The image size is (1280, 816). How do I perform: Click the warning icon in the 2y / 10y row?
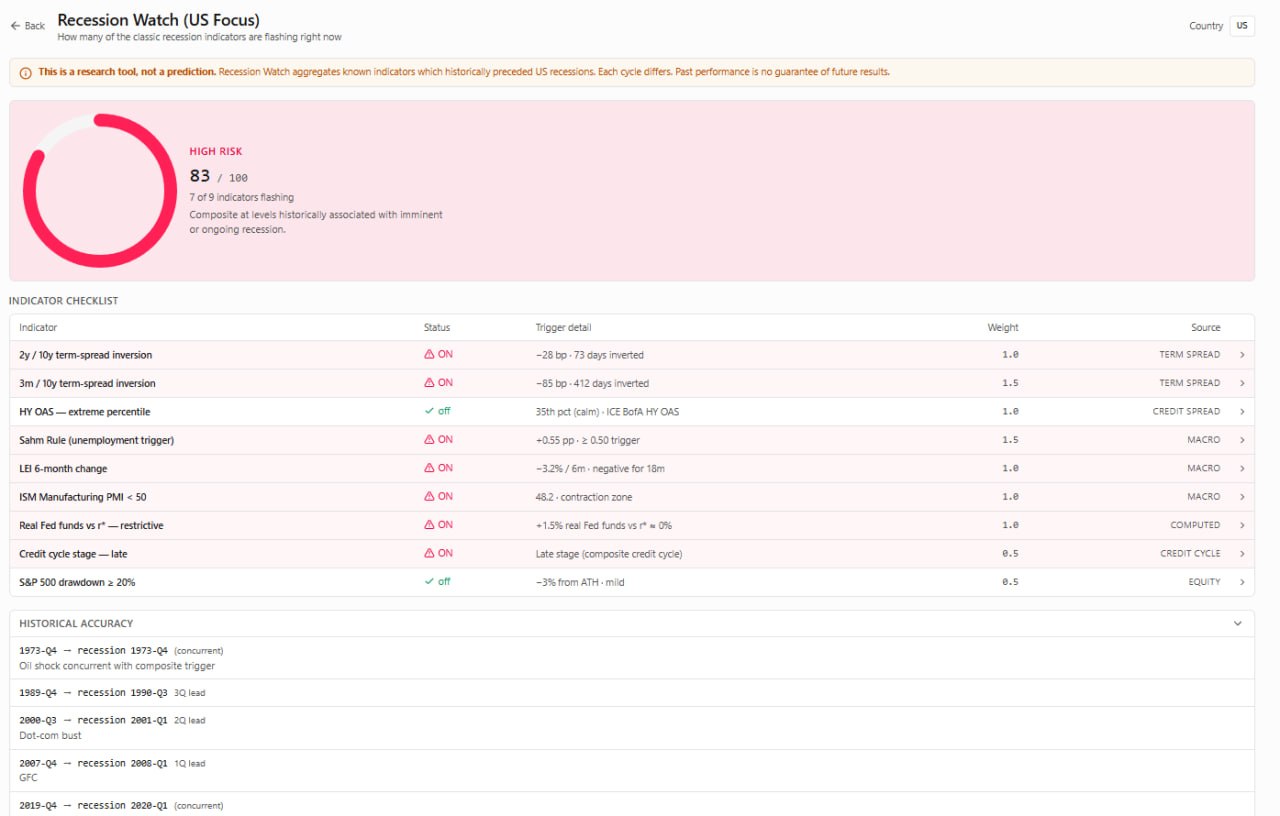coord(429,355)
